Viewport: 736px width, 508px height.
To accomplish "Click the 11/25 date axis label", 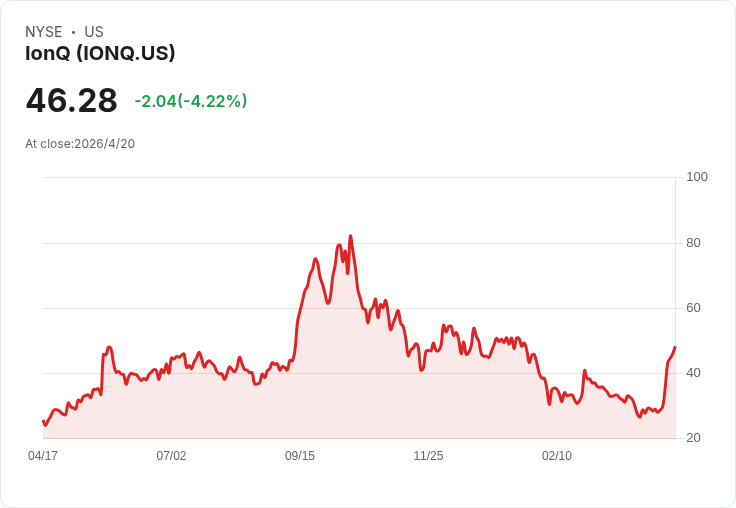I will [428, 456].
